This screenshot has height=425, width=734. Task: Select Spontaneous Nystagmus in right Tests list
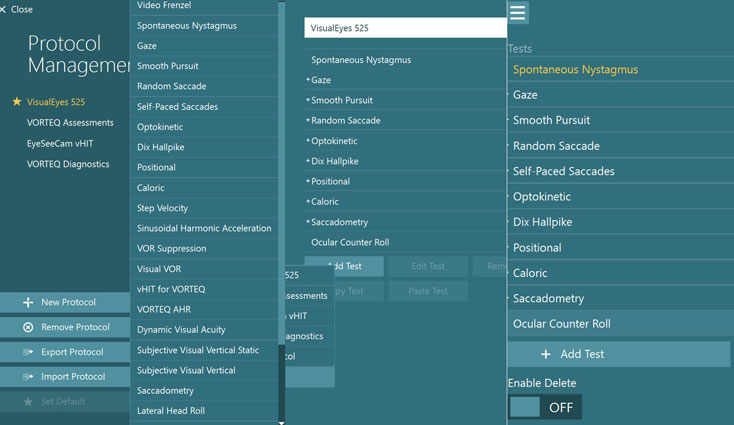click(x=621, y=70)
